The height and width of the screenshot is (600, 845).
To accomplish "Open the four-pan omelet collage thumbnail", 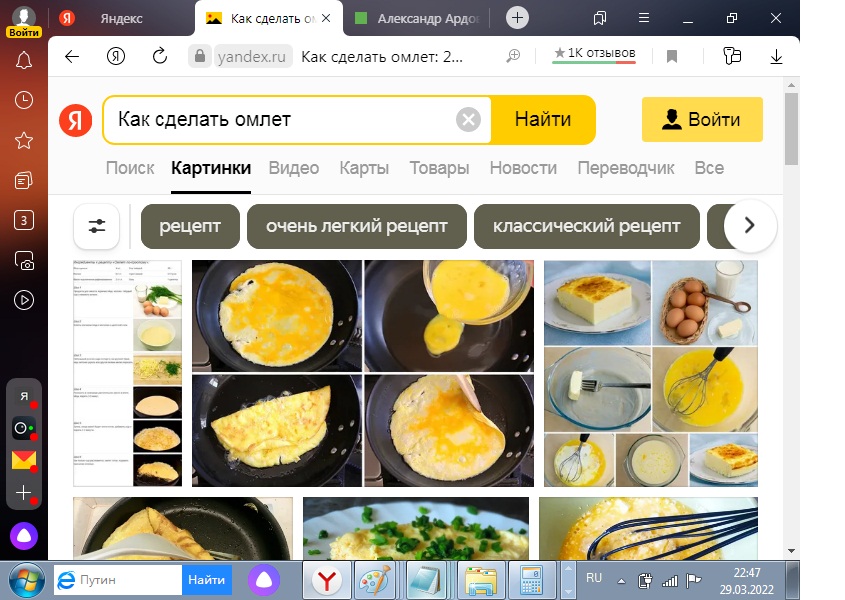I will click(363, 374).
